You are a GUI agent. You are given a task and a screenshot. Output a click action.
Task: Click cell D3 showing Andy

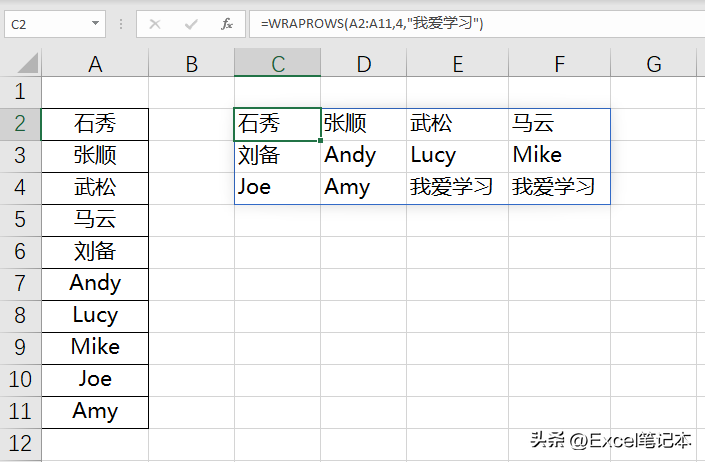pos(364,156)
